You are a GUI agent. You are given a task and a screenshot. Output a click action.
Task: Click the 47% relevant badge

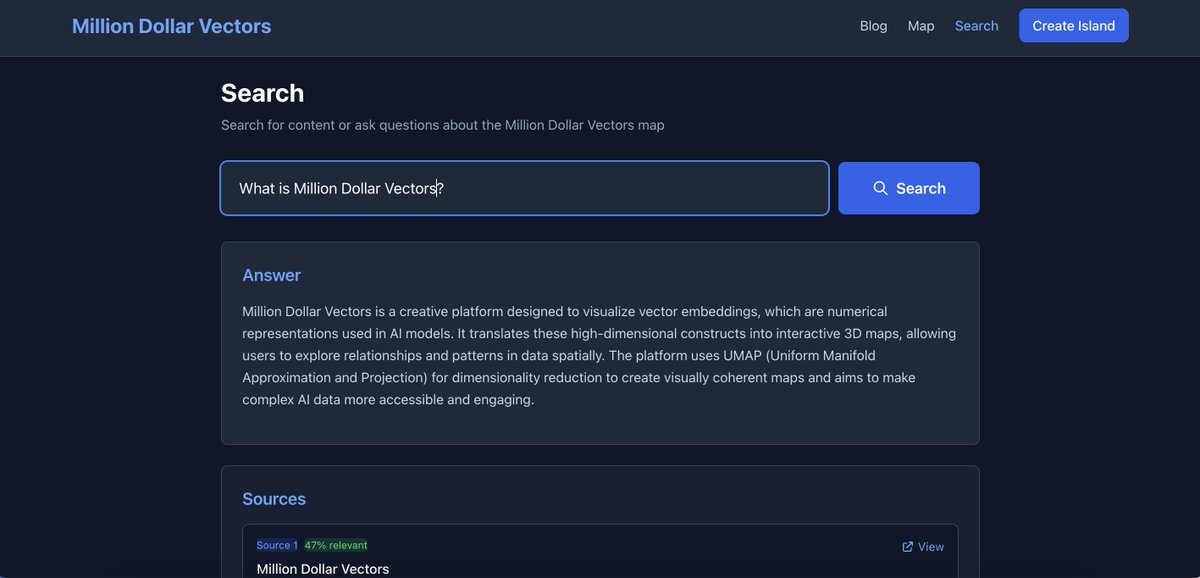tap(336, 546)
